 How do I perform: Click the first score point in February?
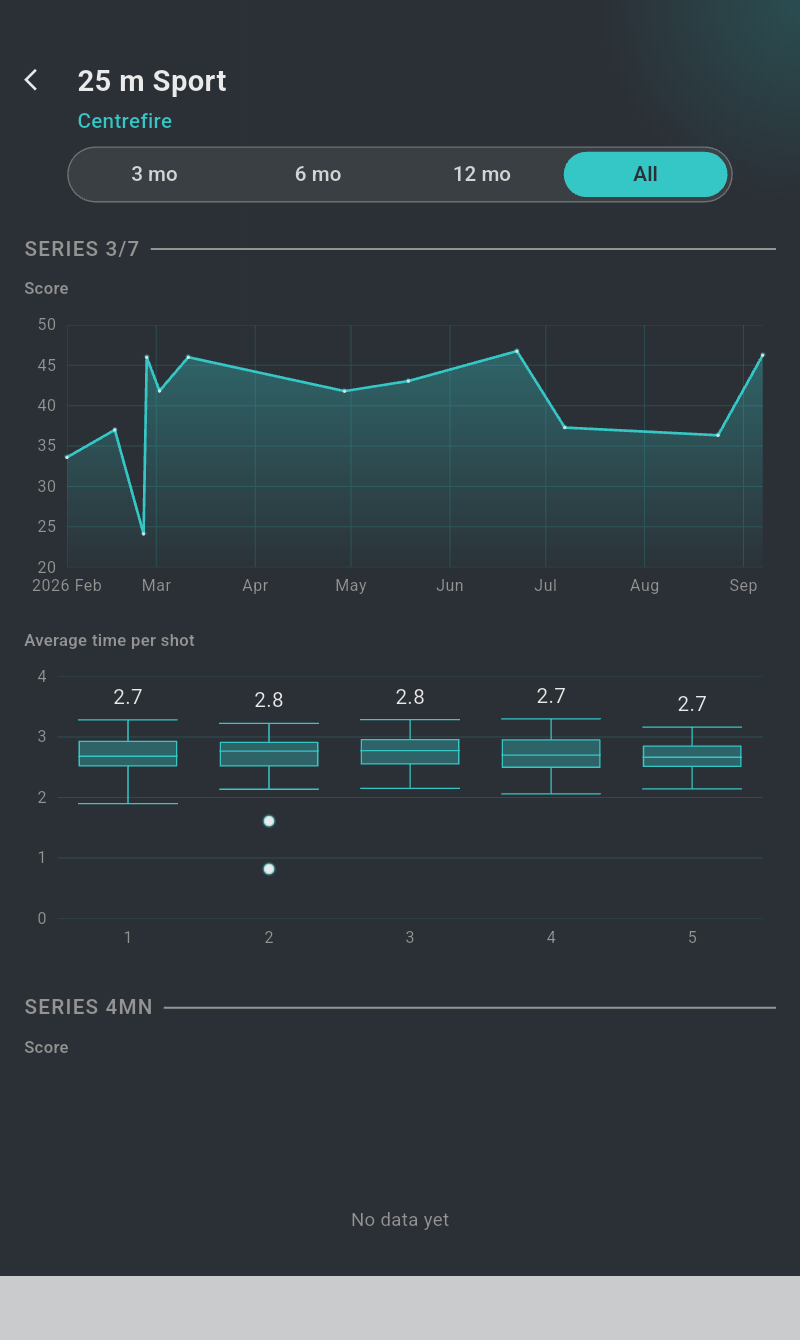point(67,457)
